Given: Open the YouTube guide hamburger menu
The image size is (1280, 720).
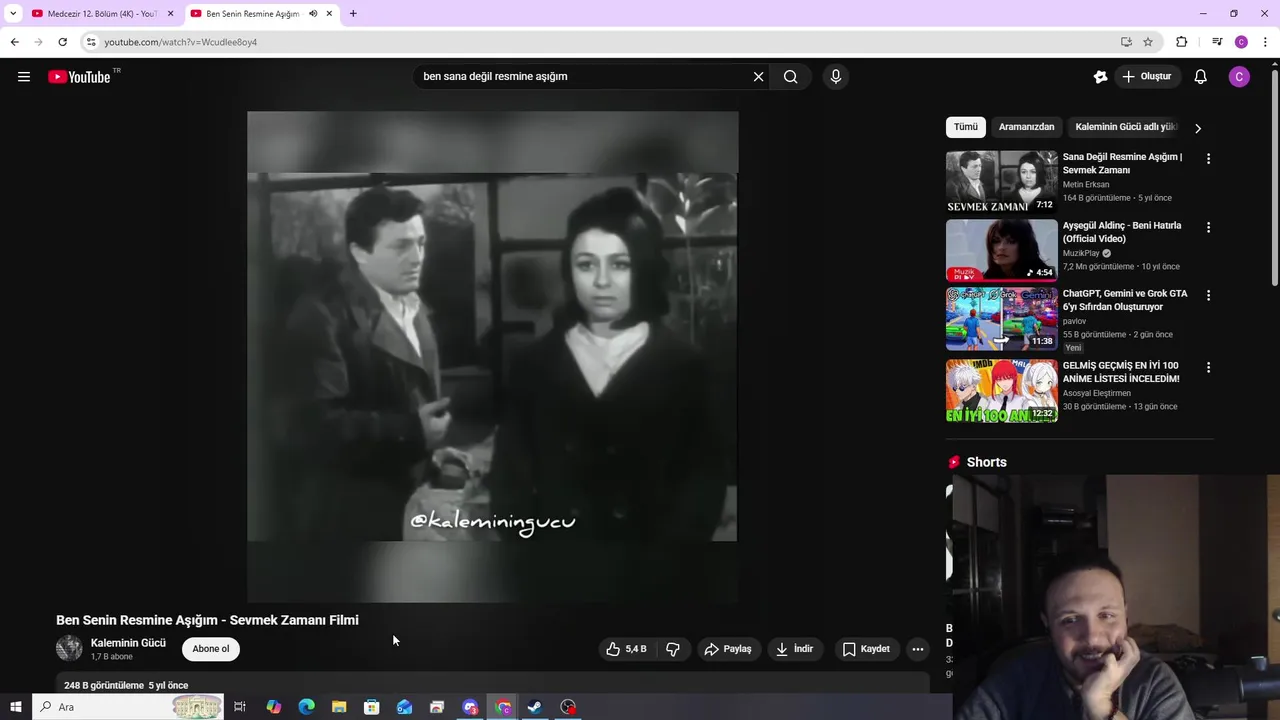Looking at the screenshot, I should pos(24,77).
